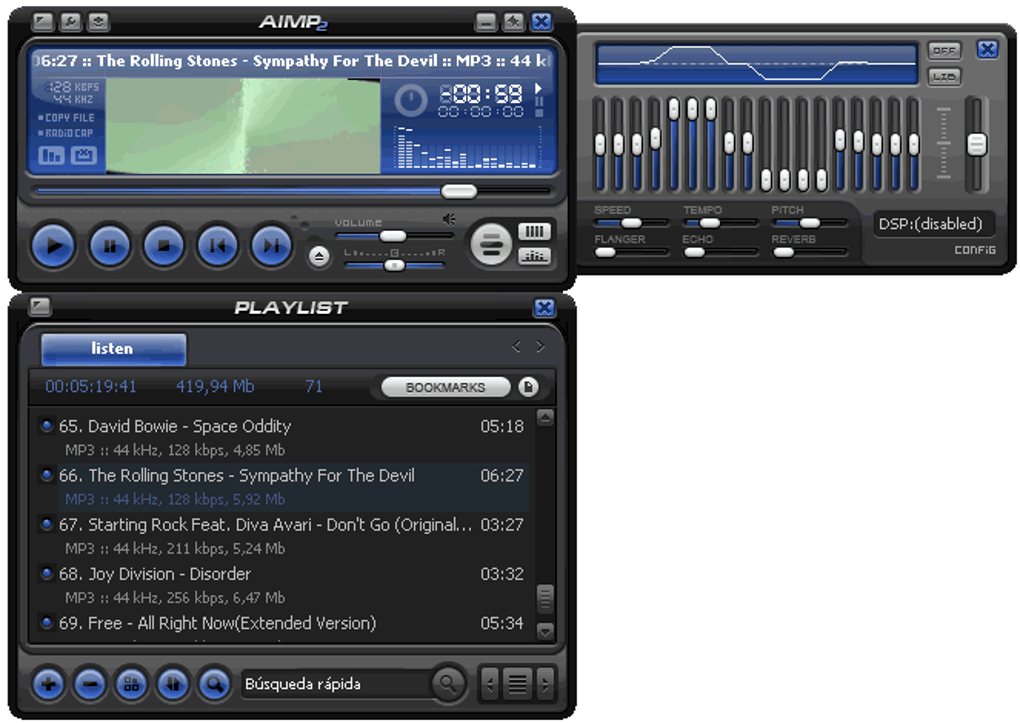Click the track position seek slider

(x=293, y=191)
